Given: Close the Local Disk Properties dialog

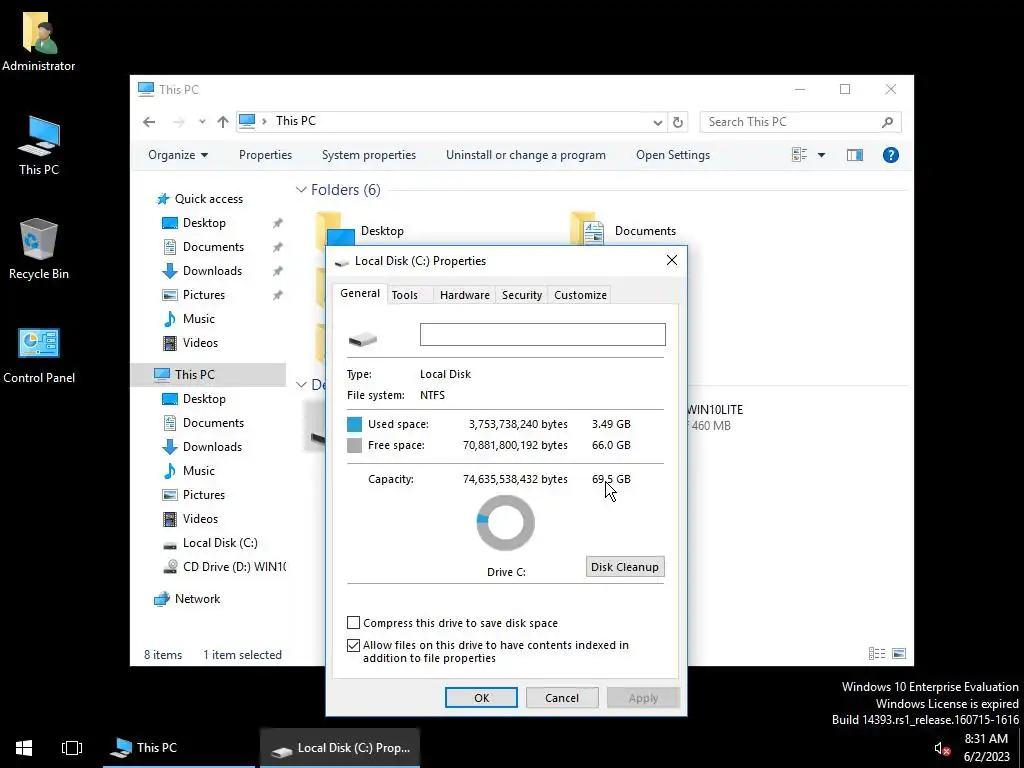Looking at the screenshot, I should (671, 261).
